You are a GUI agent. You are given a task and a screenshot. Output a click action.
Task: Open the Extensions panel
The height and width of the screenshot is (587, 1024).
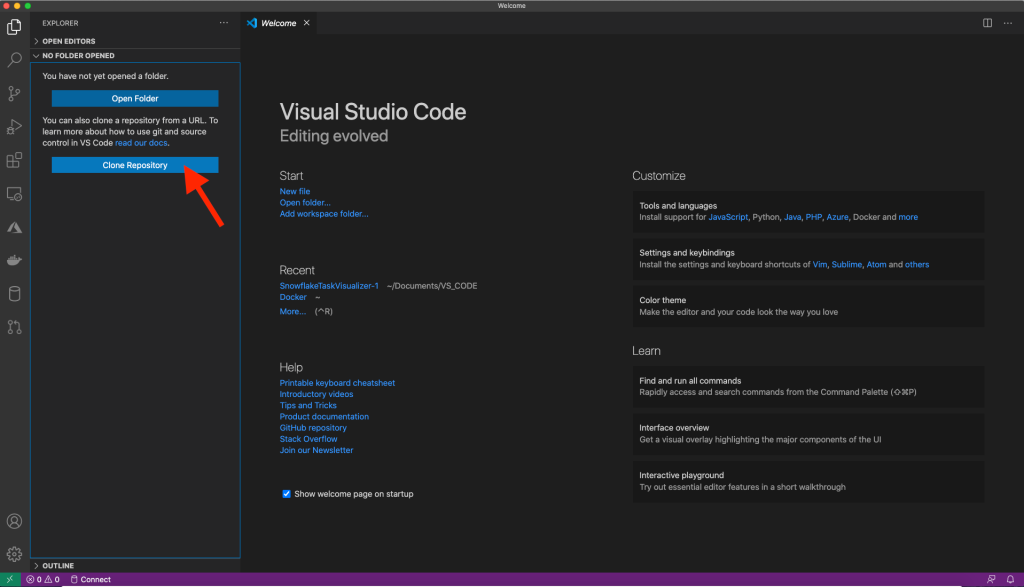click(14, 160)
